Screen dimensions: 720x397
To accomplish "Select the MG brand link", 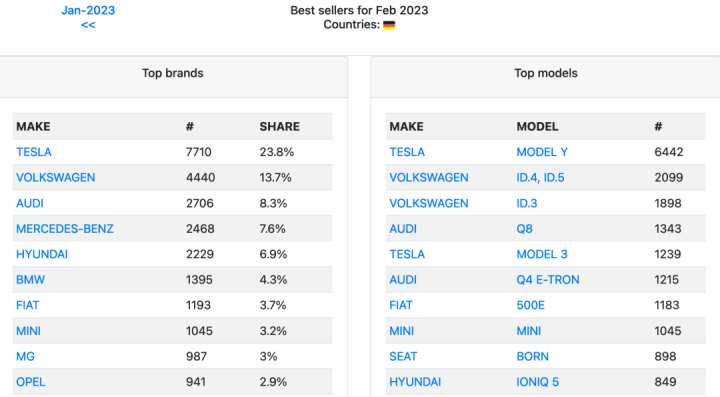I will click(x=25, y=356).
